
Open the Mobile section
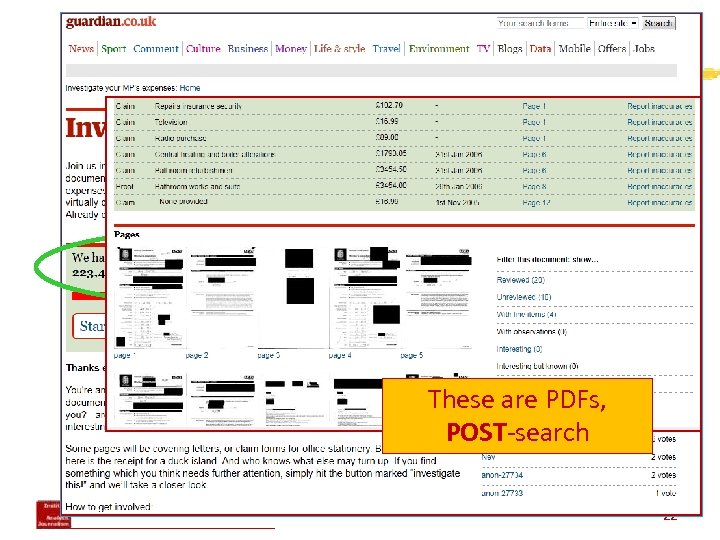574,49
